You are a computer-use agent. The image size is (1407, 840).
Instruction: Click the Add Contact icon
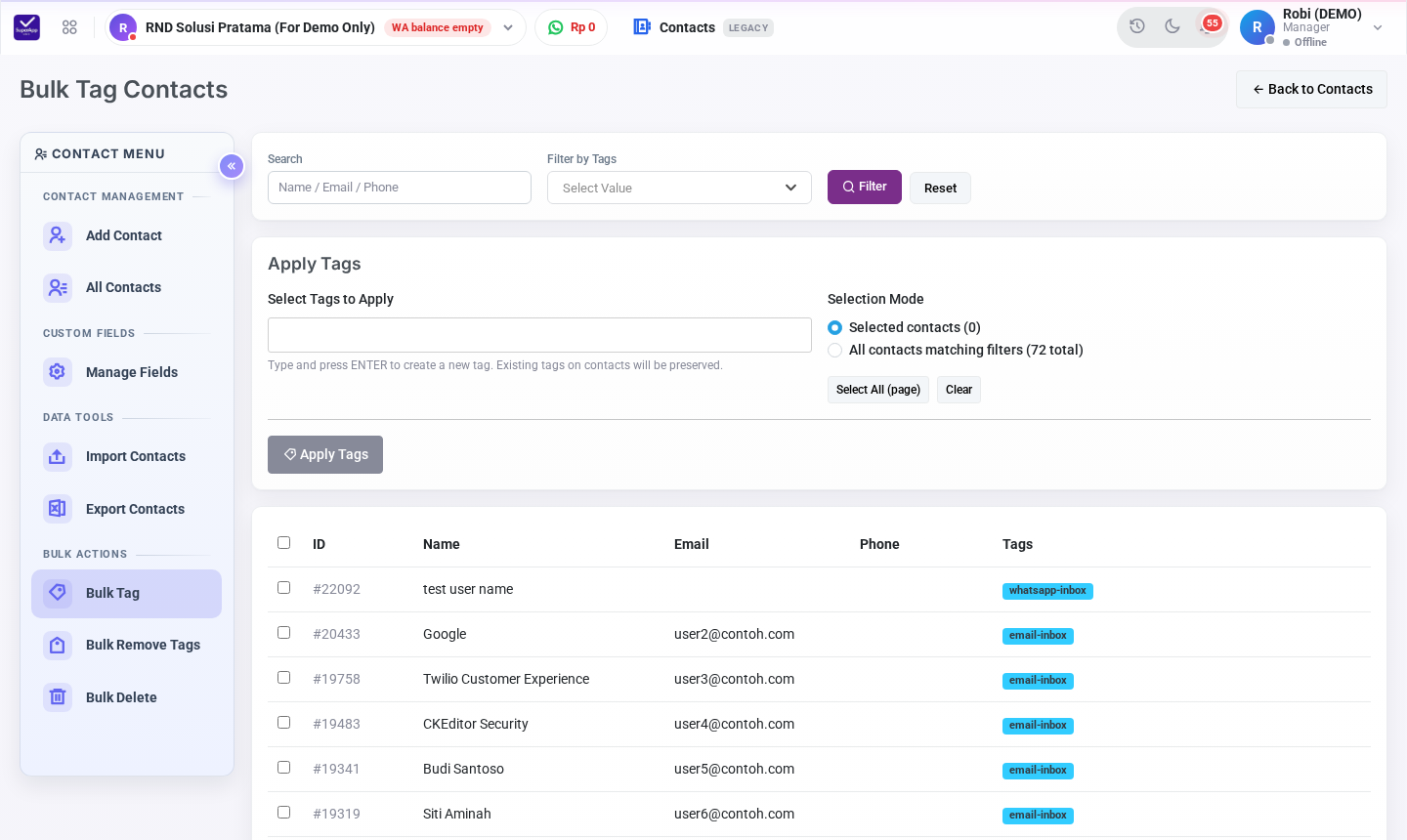click(x=58, y=235)
